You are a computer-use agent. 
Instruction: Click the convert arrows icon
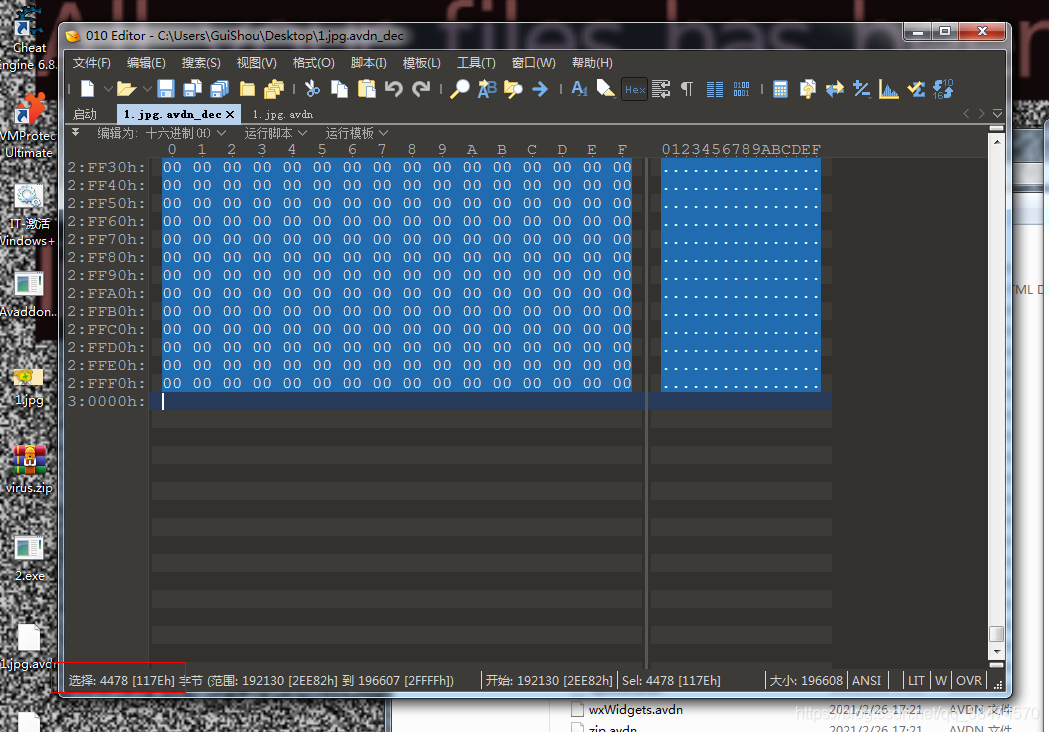(x=834, y=88)
